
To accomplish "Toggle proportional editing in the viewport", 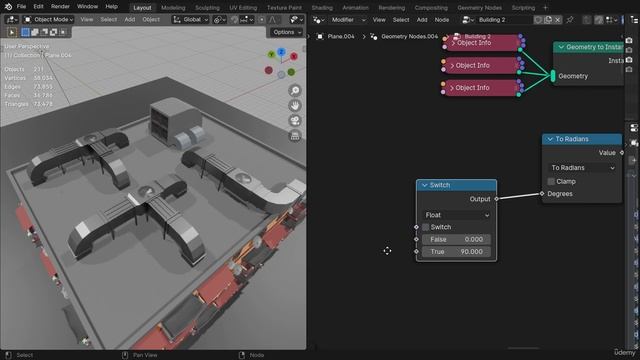I will click(x=262, y=20).
